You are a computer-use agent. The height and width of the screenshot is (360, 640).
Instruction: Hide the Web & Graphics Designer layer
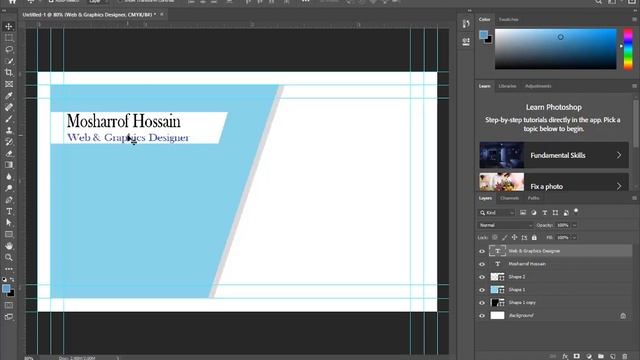(x=482, y=251)
